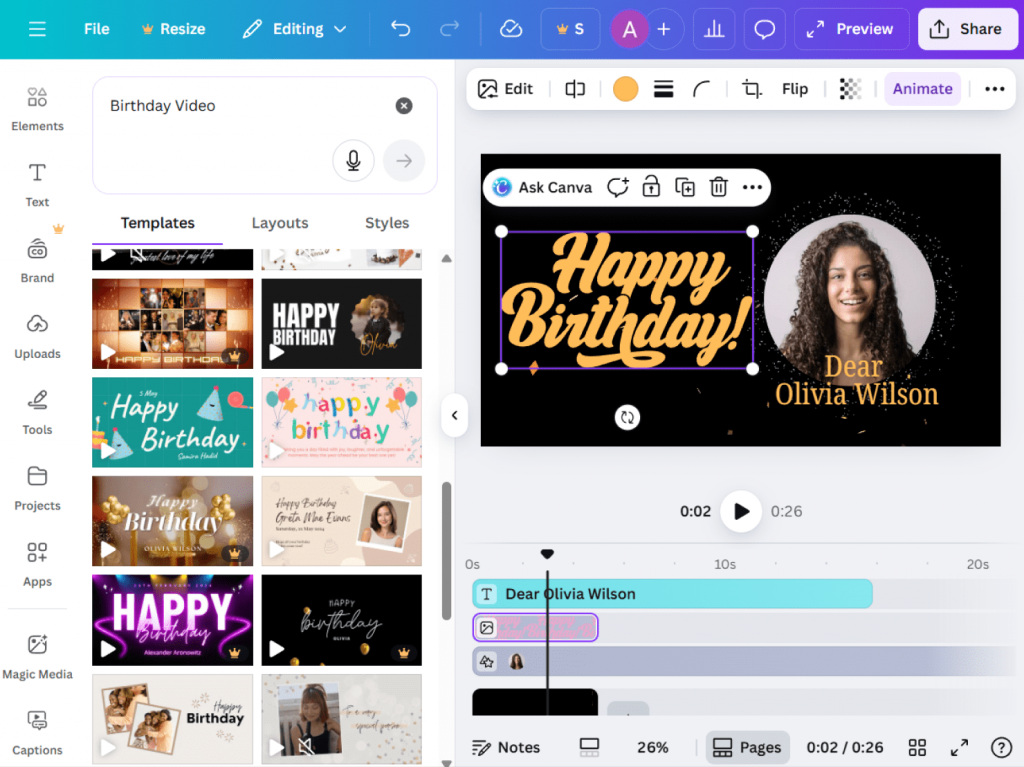Image resolution: width=1024 pixels, height=767 pixels.
Task: Open the Resize option
Action: coord(174,29)
